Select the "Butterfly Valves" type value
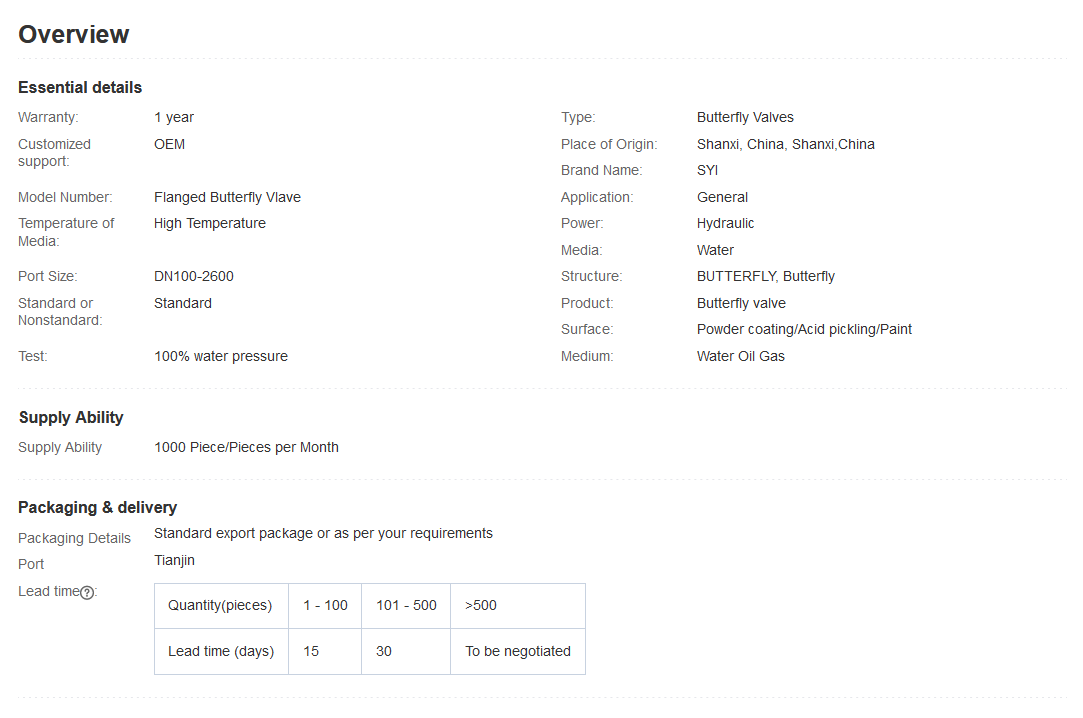 745,117
